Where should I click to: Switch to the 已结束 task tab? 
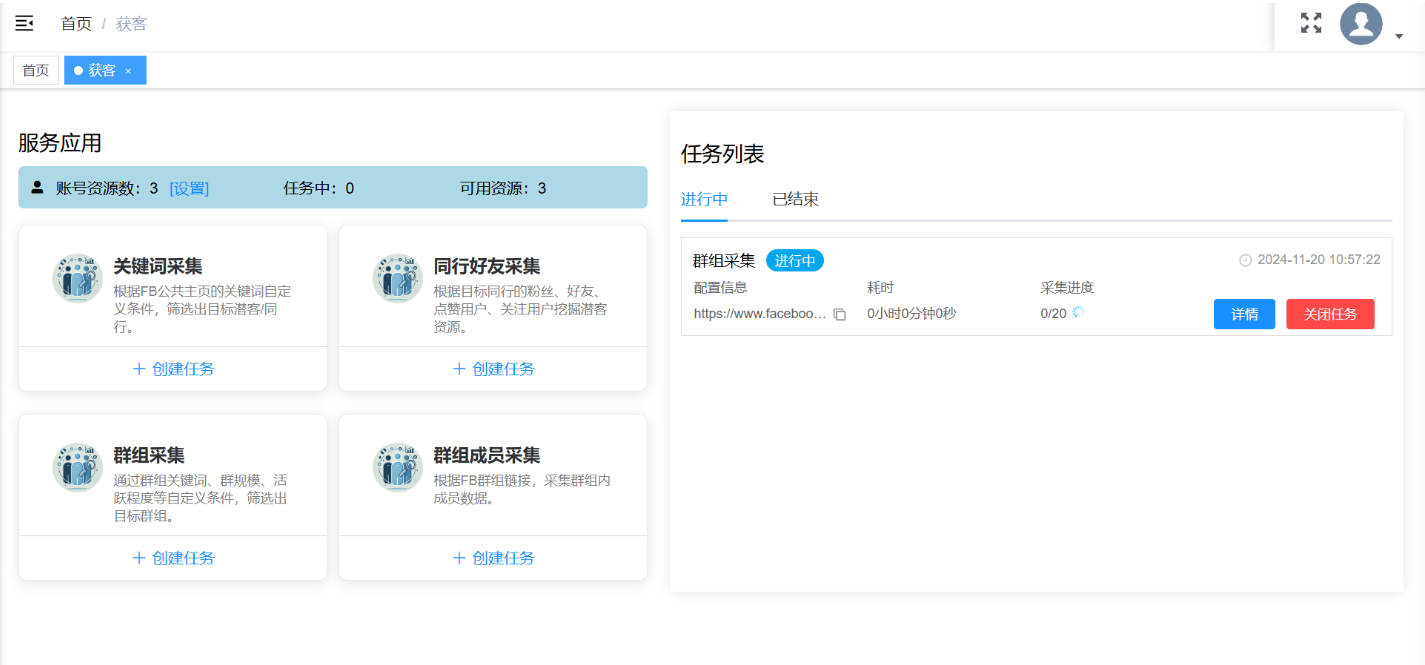[796, 199]
